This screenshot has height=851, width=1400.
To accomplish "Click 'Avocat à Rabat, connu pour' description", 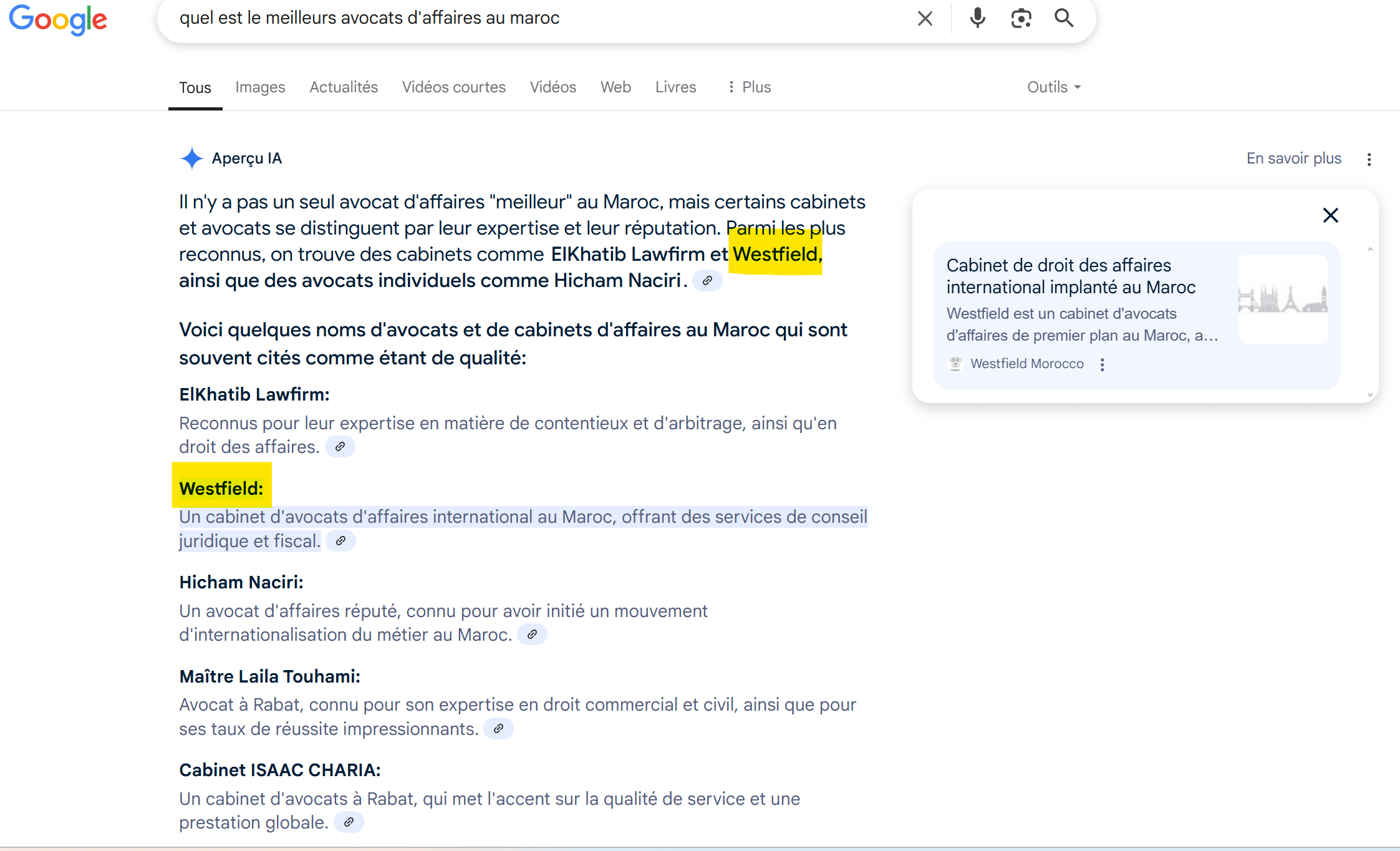I will click(x=518, y=717).
